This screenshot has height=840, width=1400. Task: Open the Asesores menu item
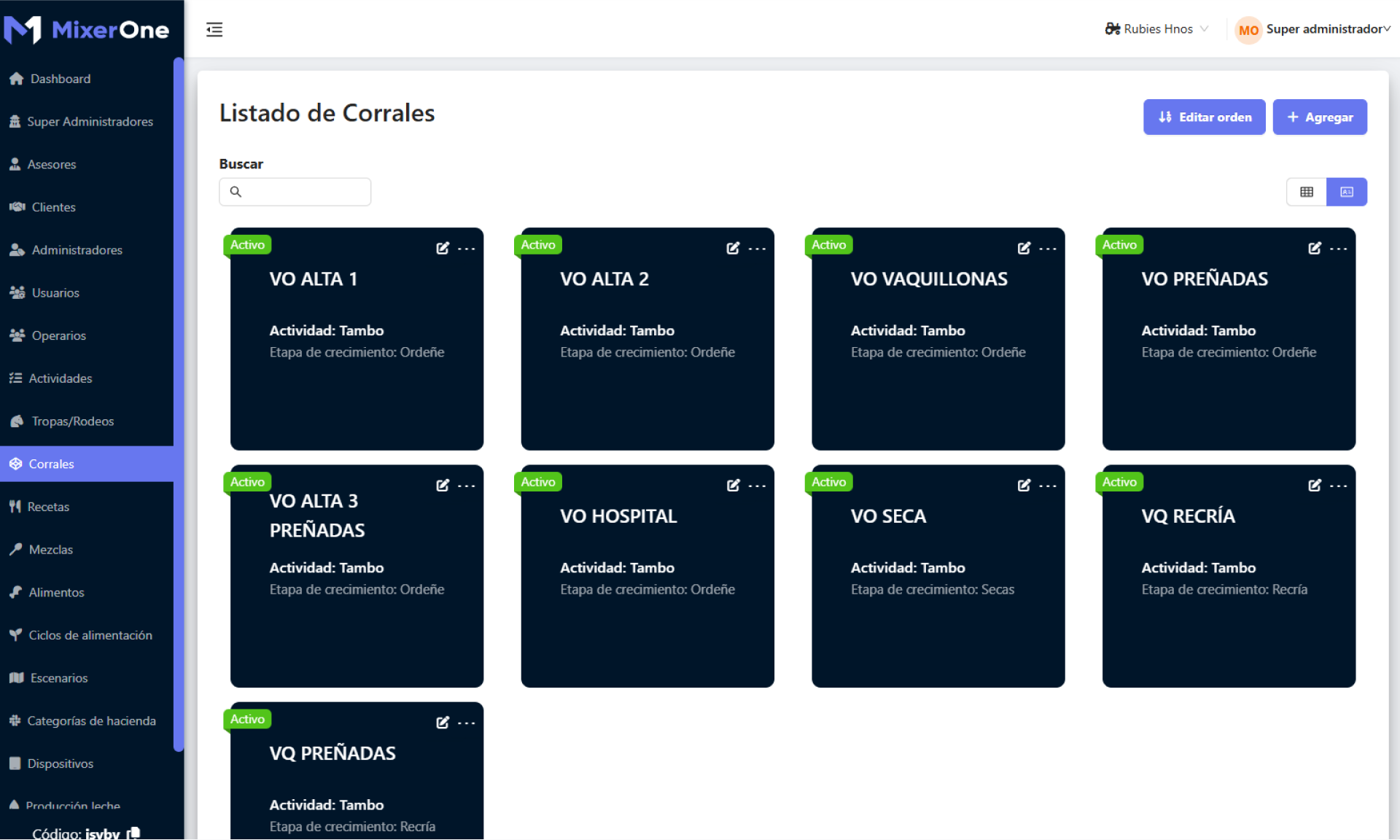click(x=87, y=165)
